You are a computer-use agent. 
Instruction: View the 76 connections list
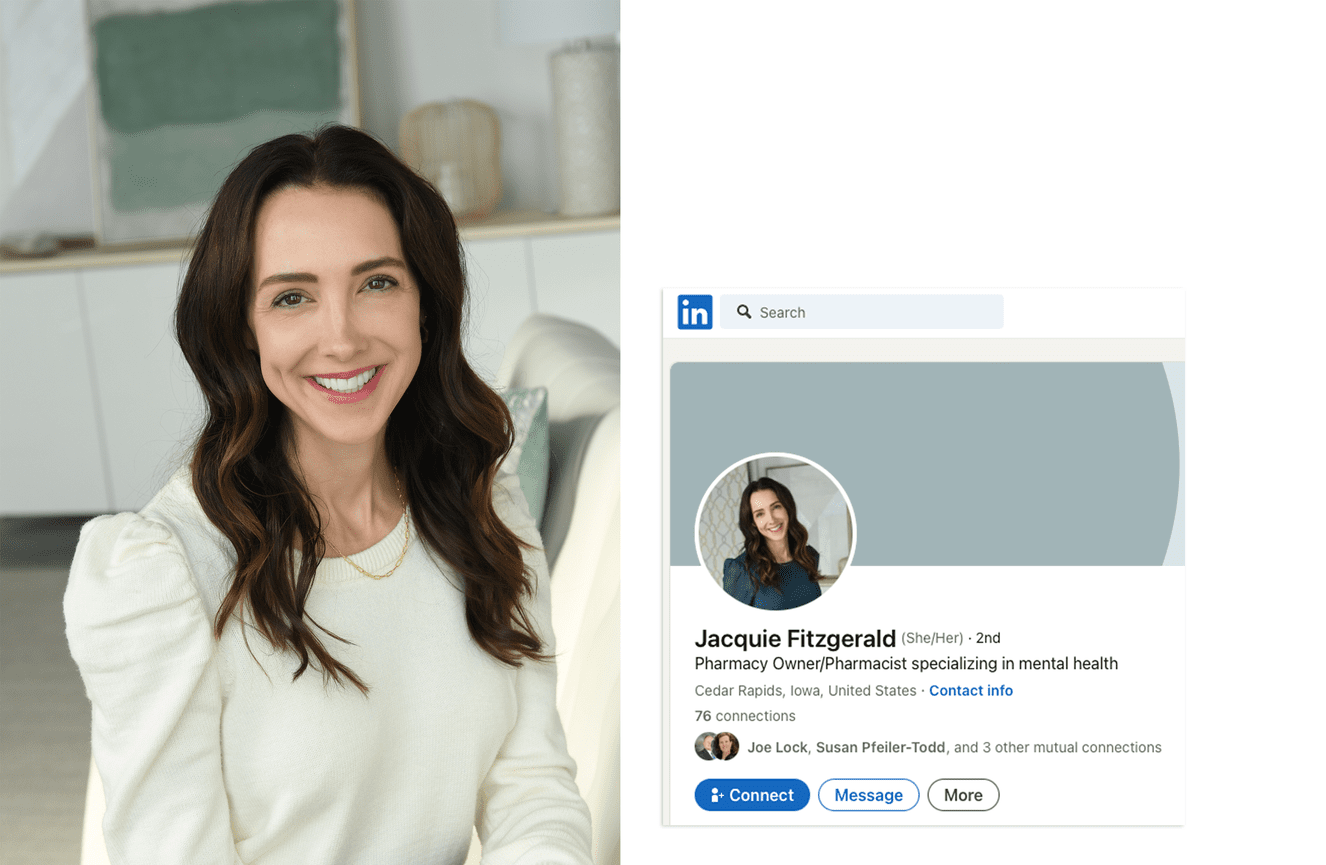pos(745,716)
